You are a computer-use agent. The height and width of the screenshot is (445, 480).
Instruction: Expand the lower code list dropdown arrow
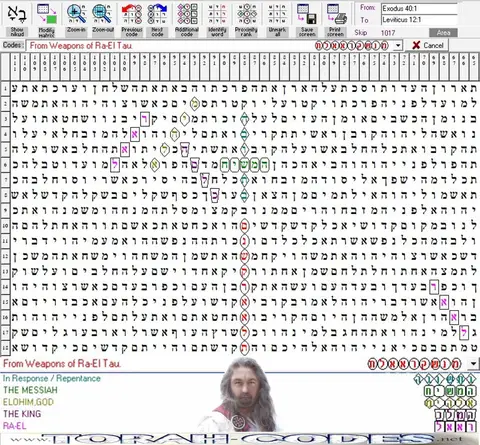473,364
